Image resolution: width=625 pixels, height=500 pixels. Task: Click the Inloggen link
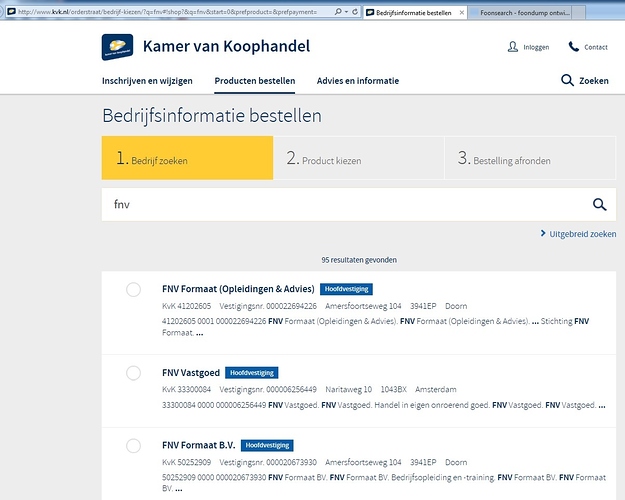point(536,47)
